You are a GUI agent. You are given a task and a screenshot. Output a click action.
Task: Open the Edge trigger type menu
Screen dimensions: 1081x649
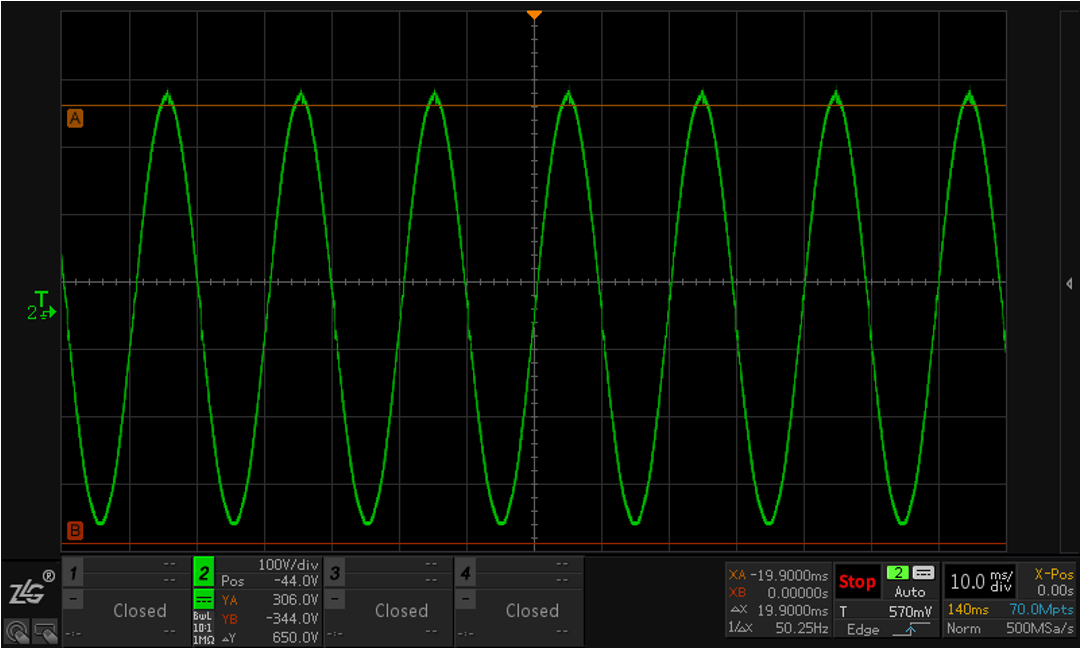(x=862, y=629)
